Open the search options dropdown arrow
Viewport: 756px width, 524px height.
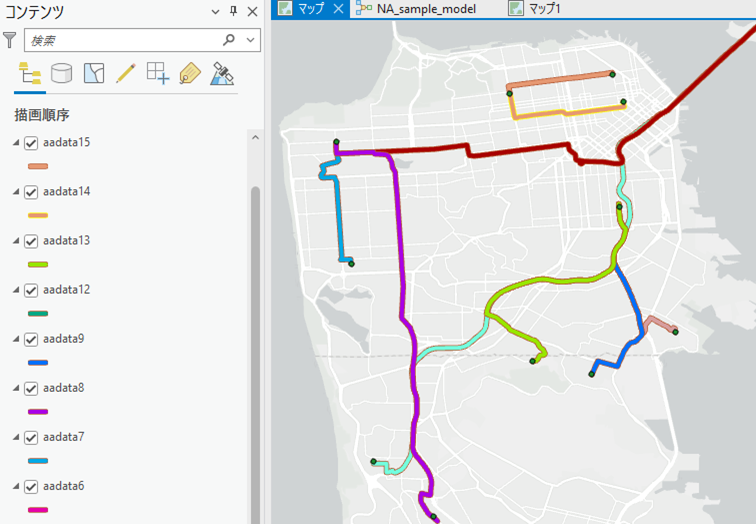[250, 40]
